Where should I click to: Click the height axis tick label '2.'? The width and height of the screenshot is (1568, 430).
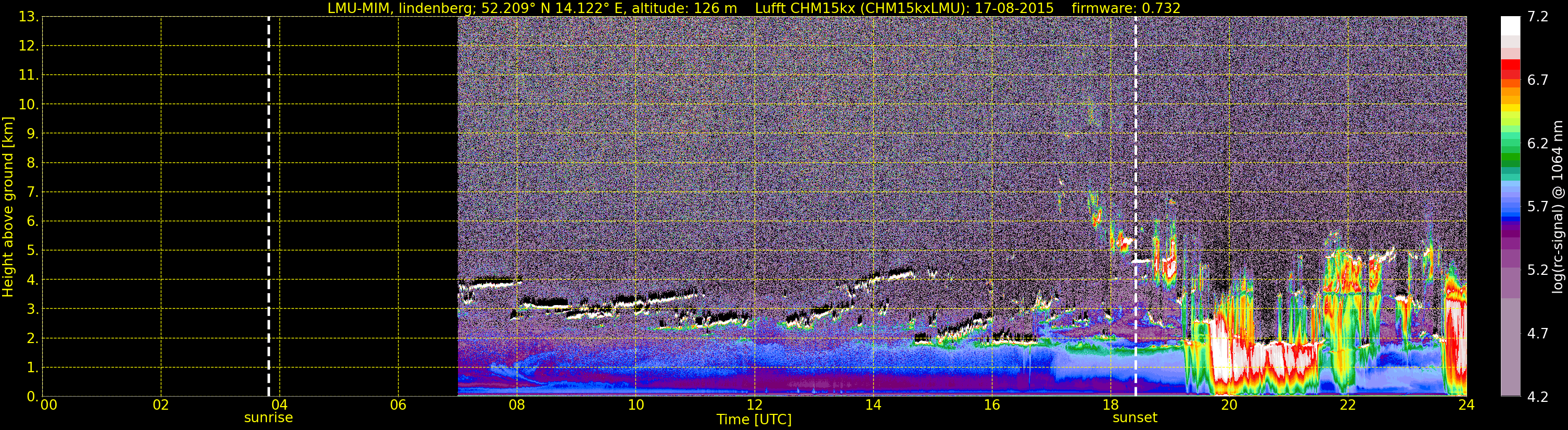(32, 339)
